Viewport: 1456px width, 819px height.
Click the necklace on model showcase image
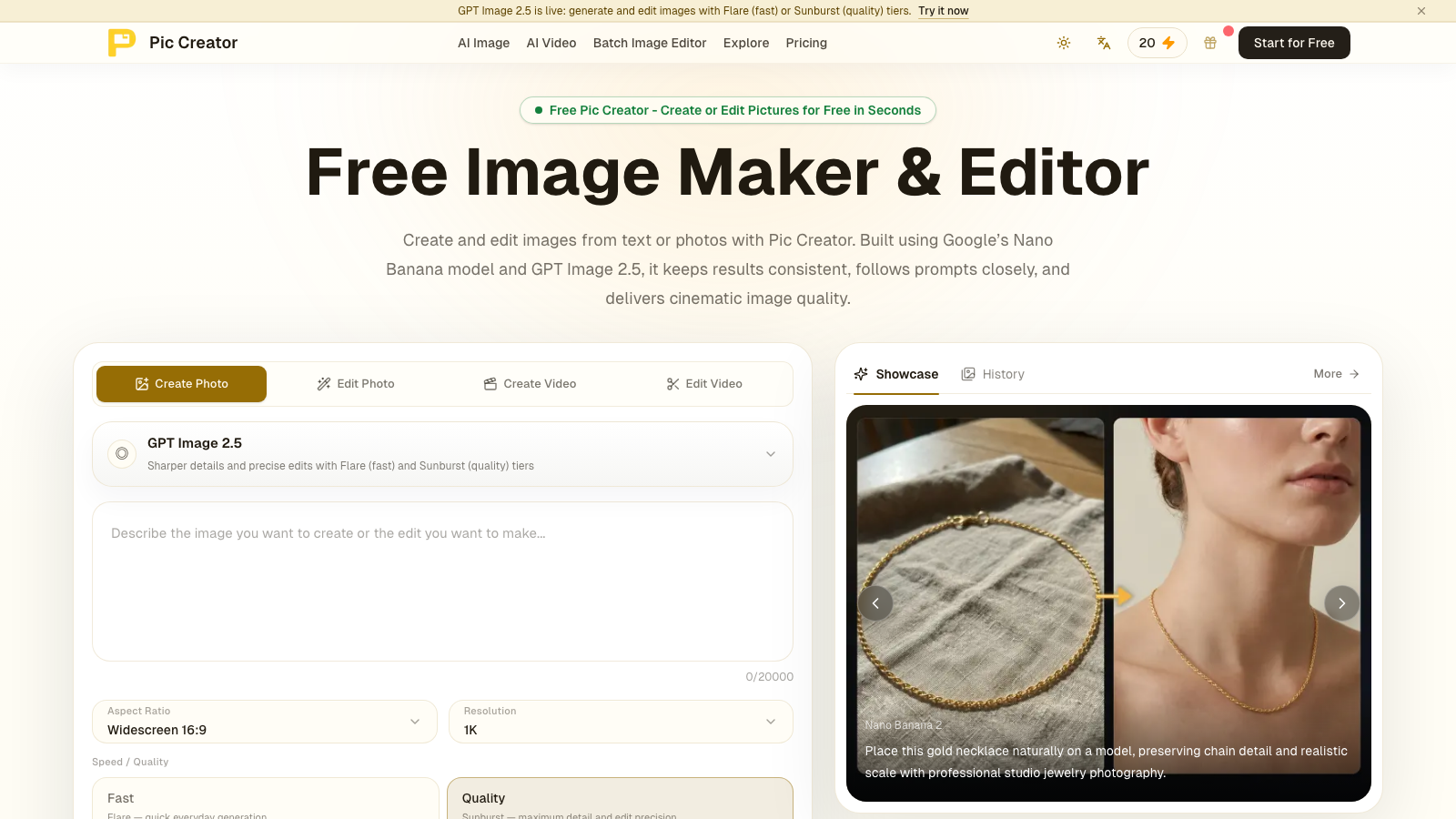point(1237,596)
